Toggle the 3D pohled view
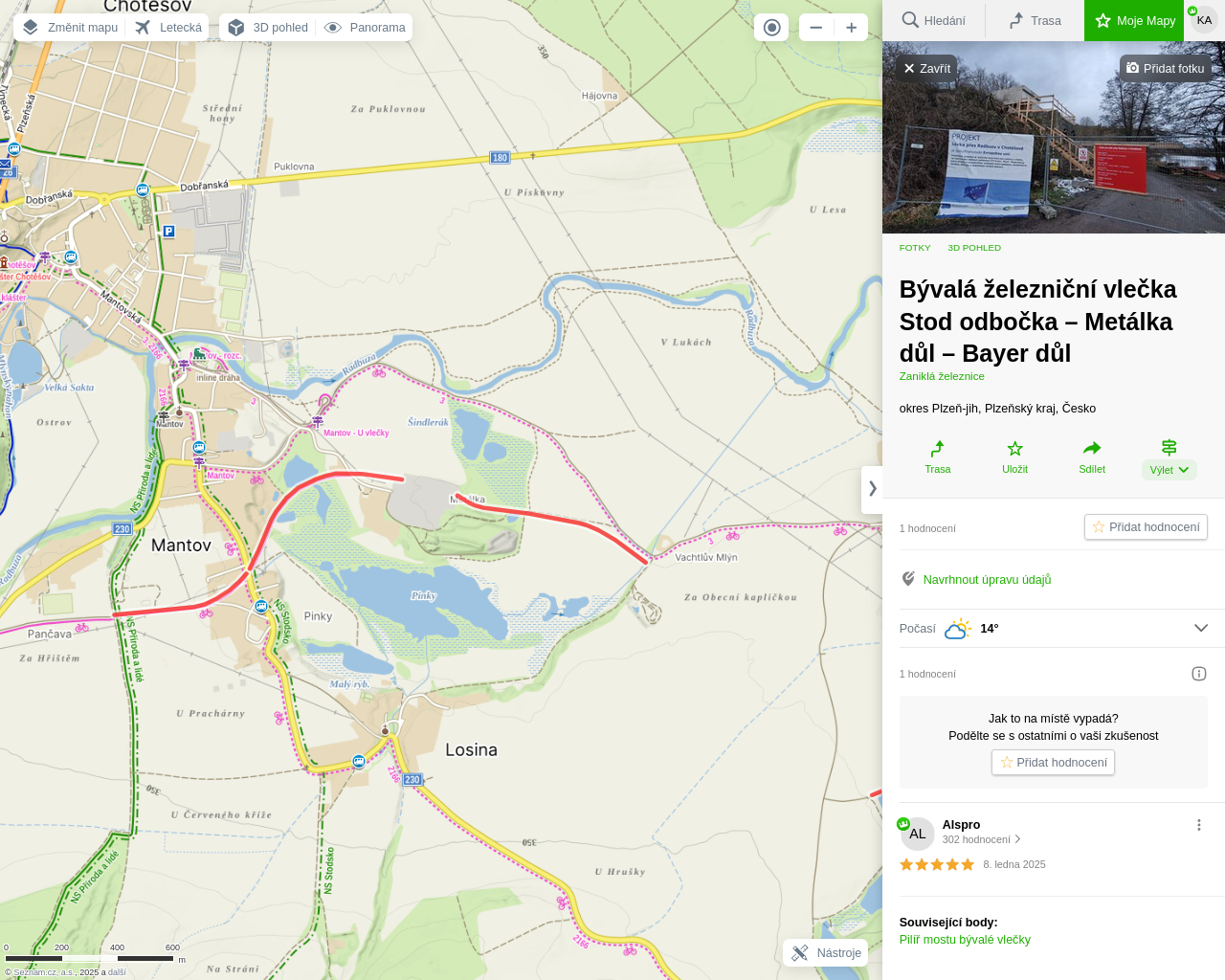The width and height of the screenshot is (1225, 980). point(269,28)
